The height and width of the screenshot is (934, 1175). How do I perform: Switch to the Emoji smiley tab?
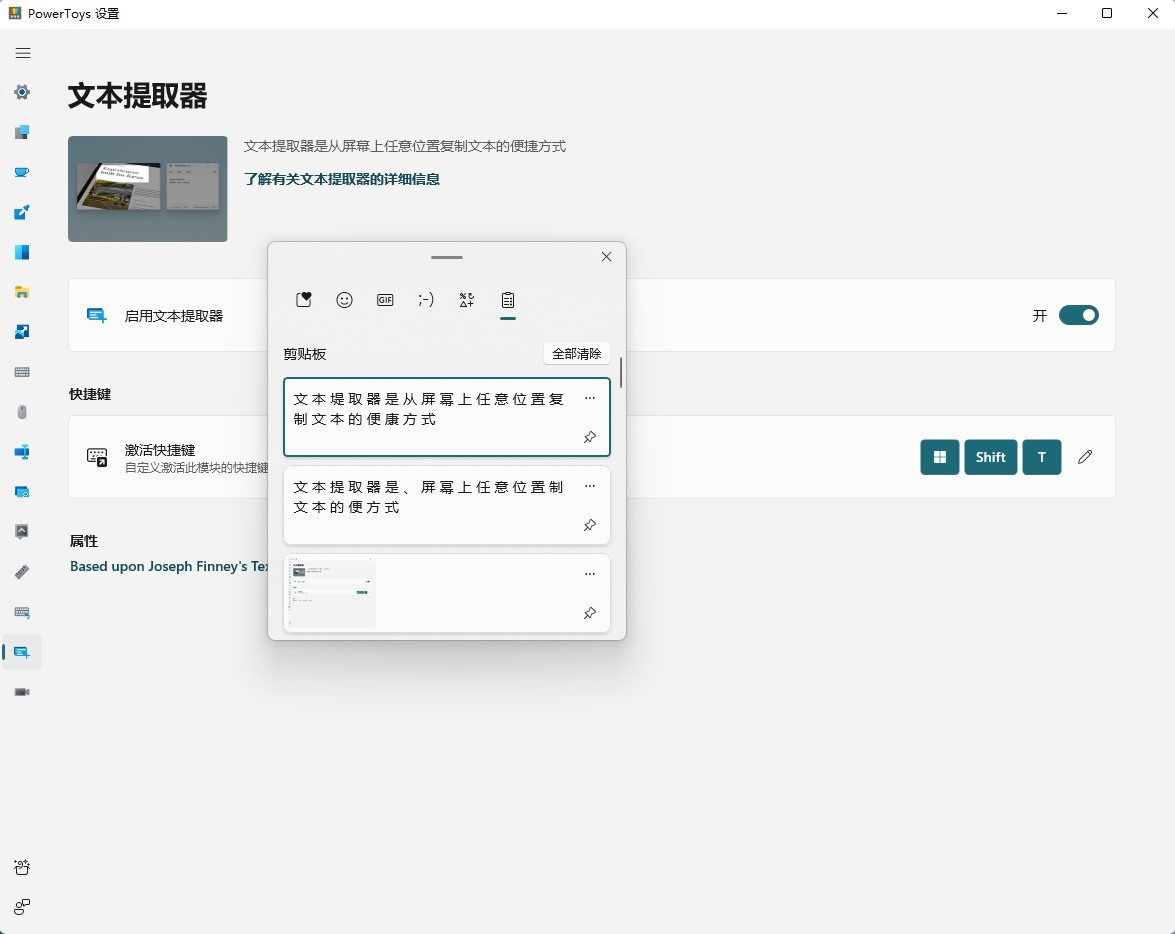(x=344, y=300)
